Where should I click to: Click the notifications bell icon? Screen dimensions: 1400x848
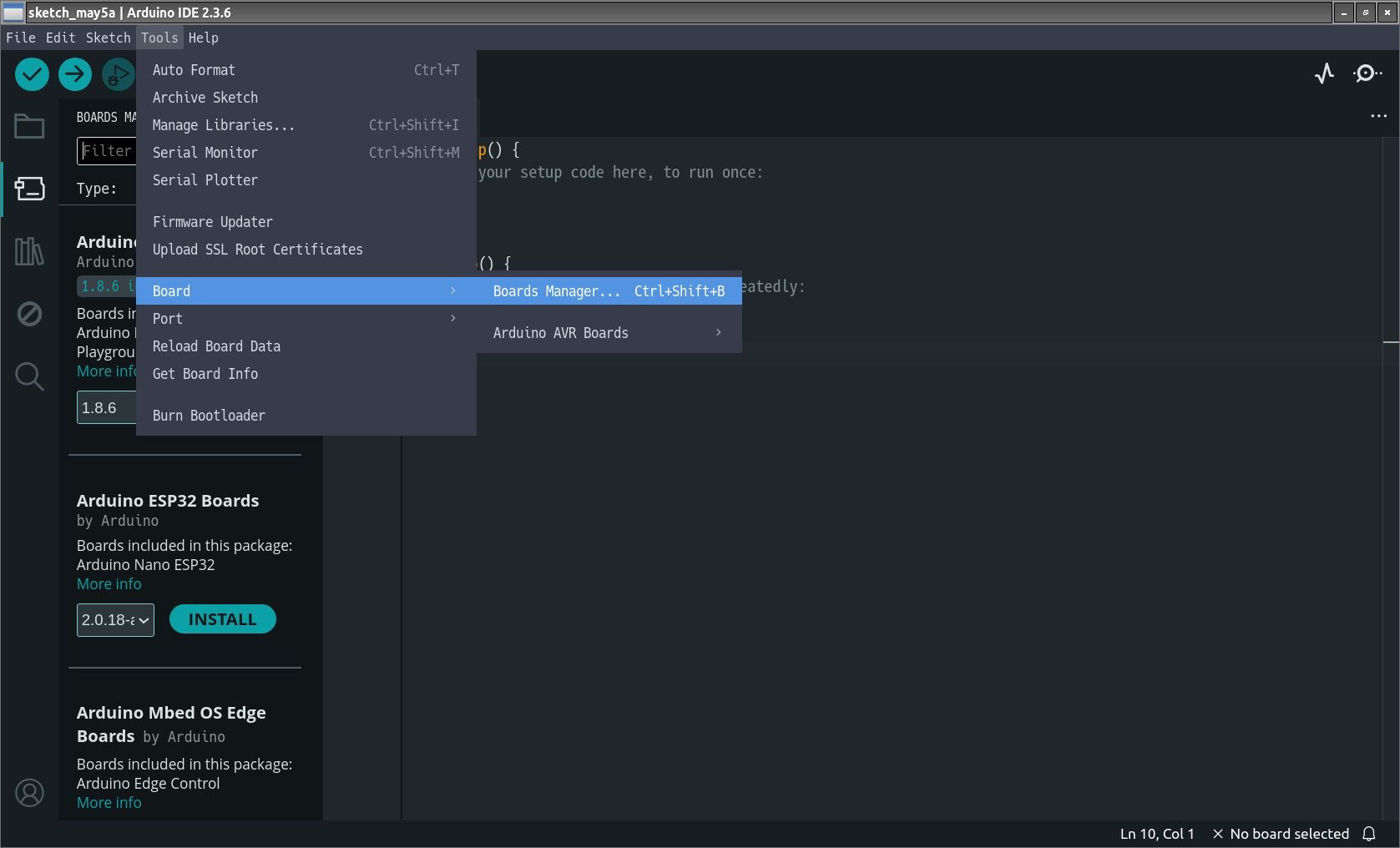pos(1369,834)
